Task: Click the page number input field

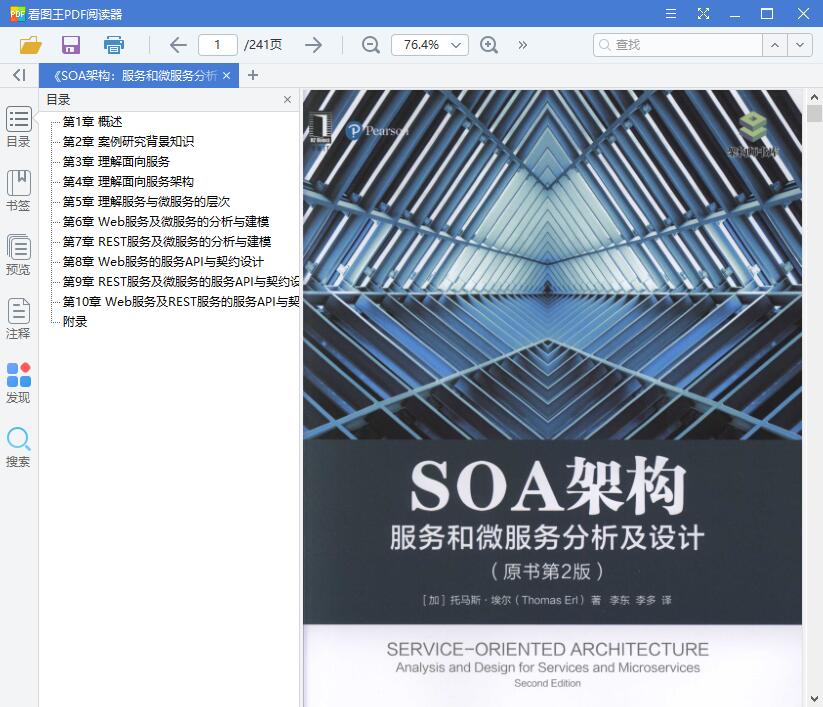Action: (217, 45)
